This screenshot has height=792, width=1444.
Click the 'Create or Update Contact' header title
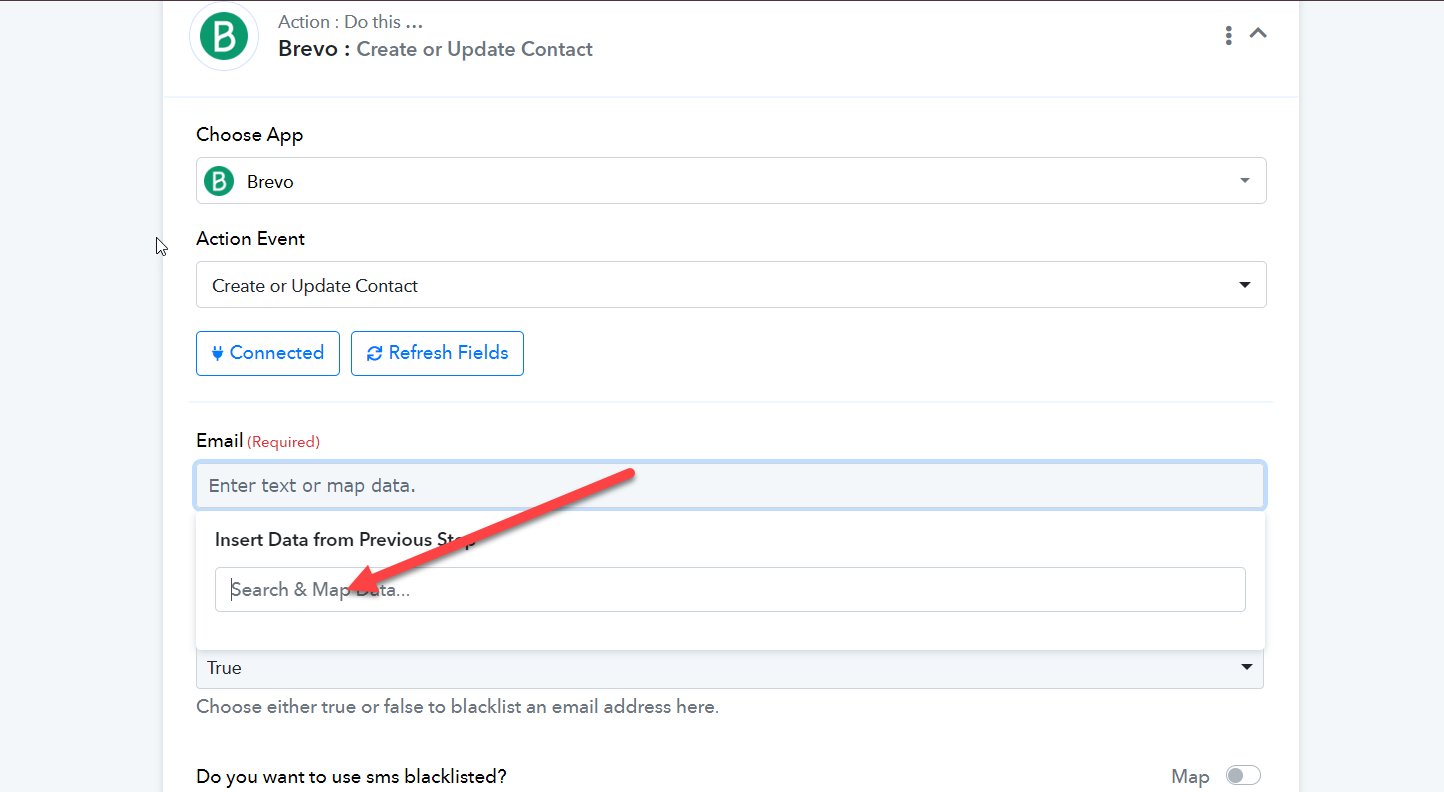pos(474,49)
